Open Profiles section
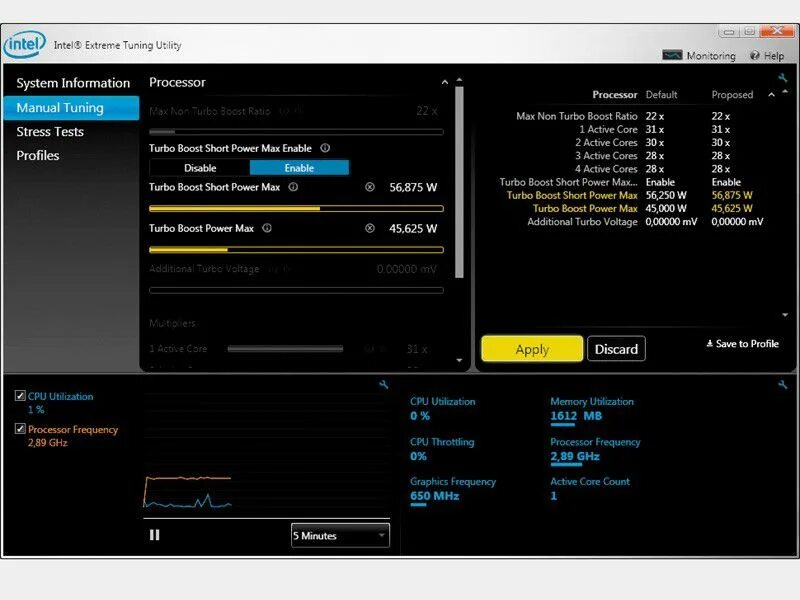800x600 pixels. pyautogui.click(x=38, y=156)
